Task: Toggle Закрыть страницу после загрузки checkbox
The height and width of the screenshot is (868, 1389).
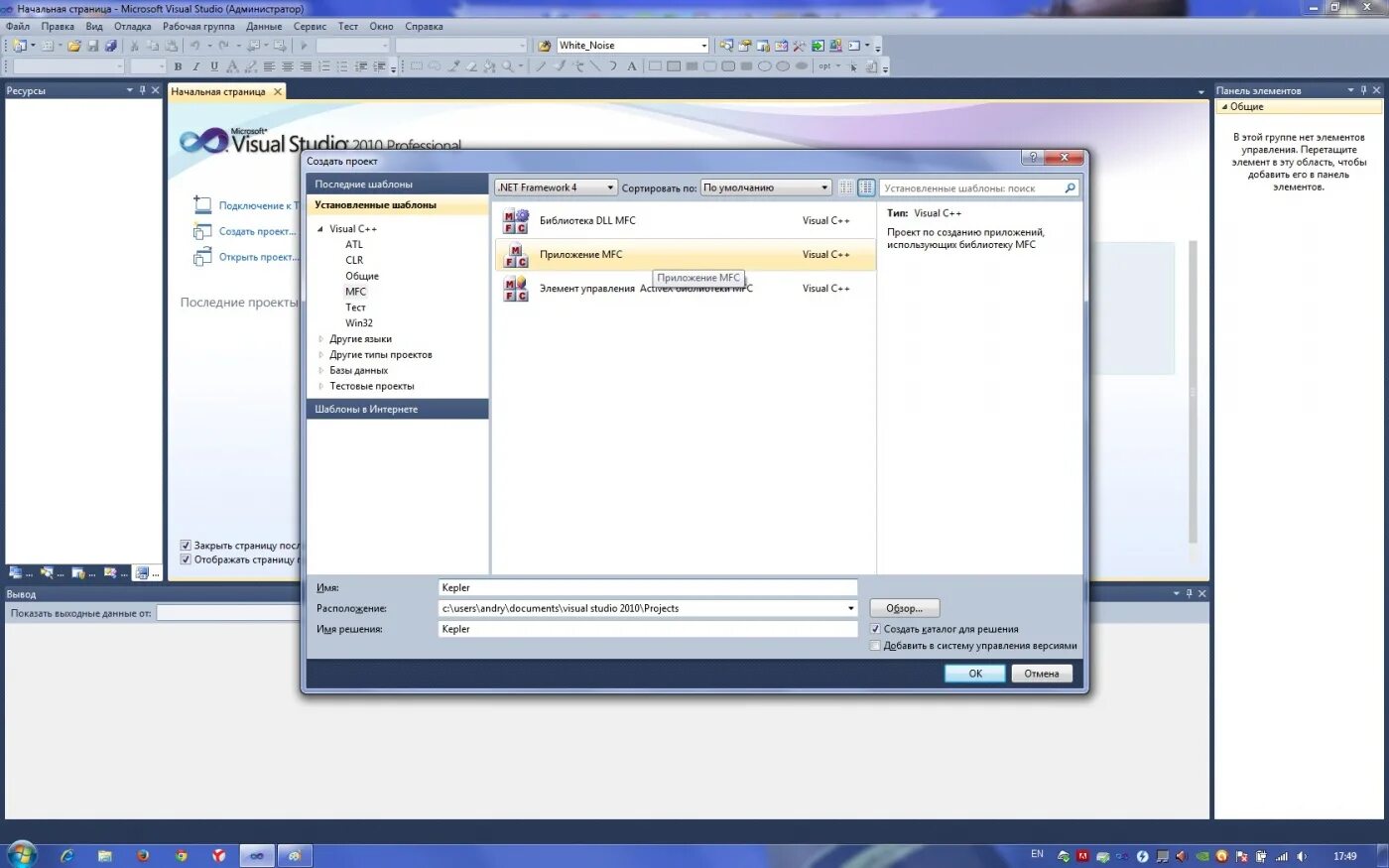Action: 186,546
